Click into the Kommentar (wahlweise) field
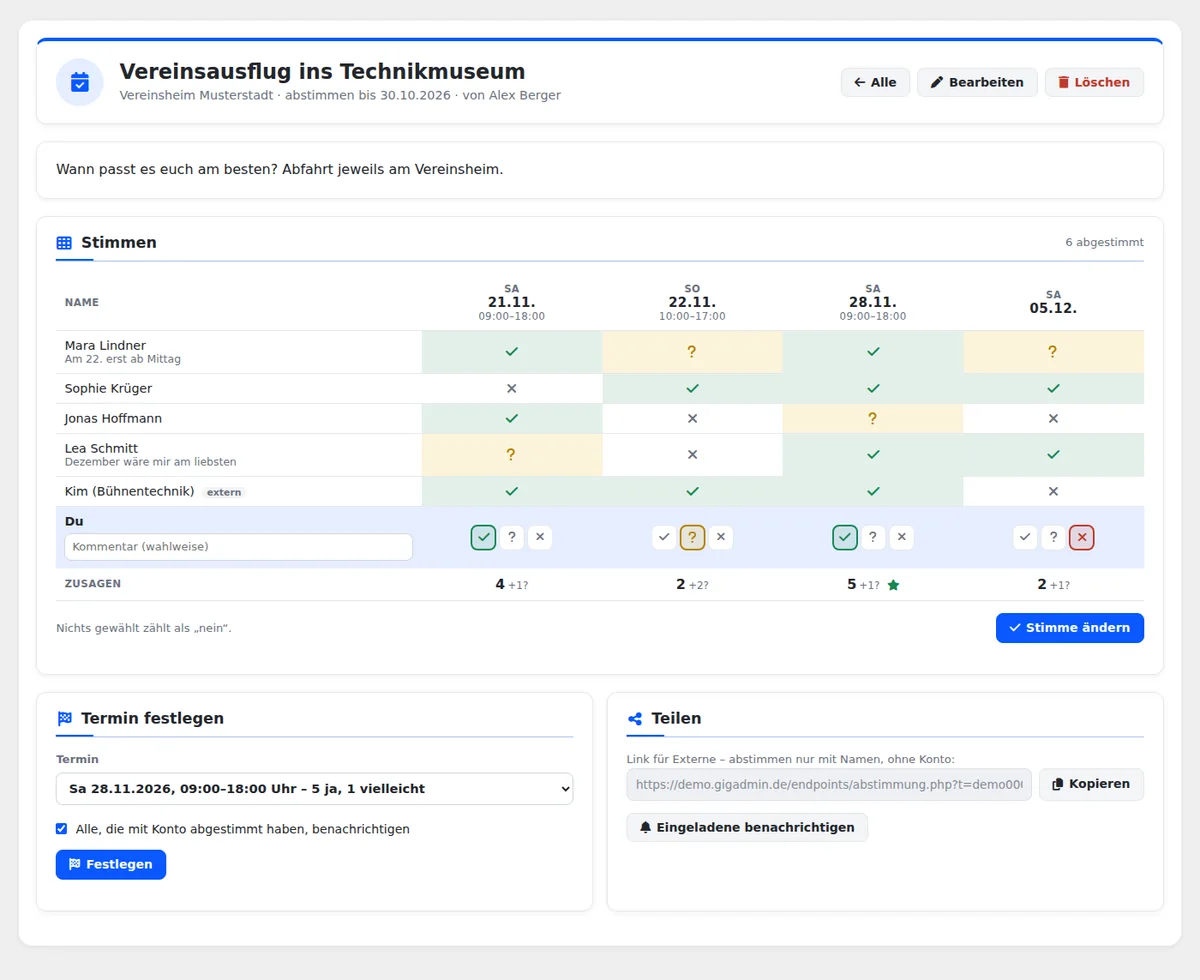Screen dimensions: 1200x980 click(x=238, y=547)
